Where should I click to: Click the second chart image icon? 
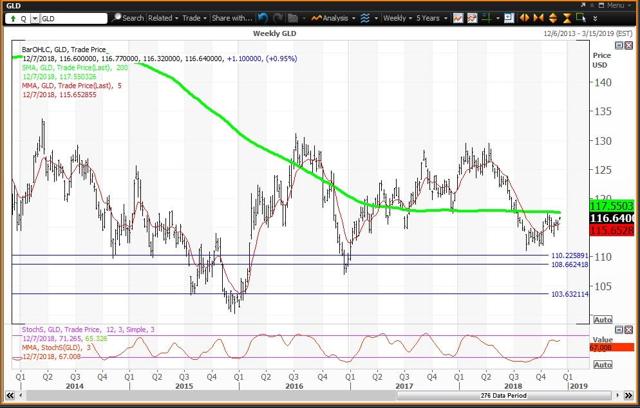click(472, 18)
